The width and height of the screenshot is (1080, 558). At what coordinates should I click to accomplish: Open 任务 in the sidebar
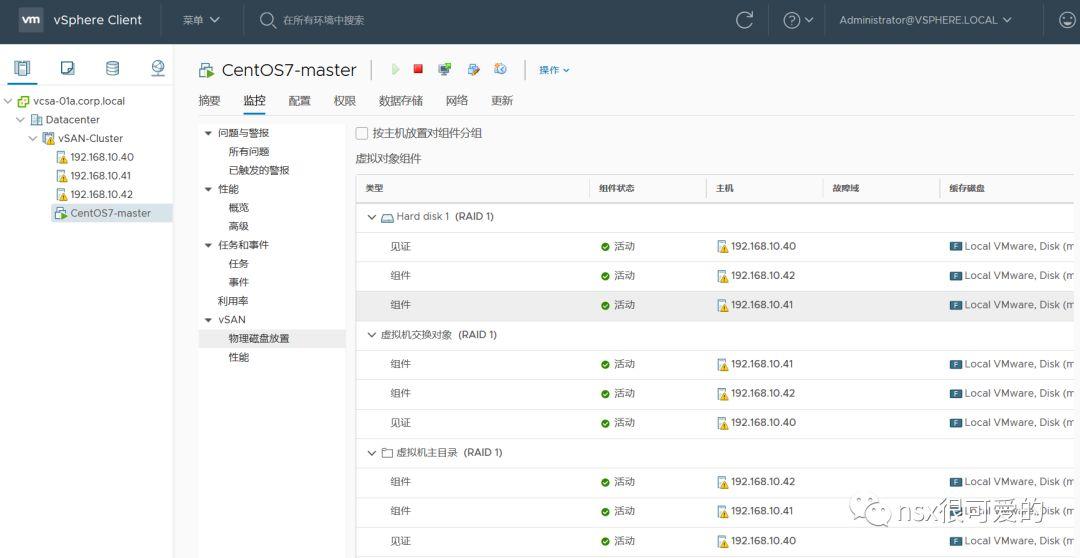[x=239, y=264]
